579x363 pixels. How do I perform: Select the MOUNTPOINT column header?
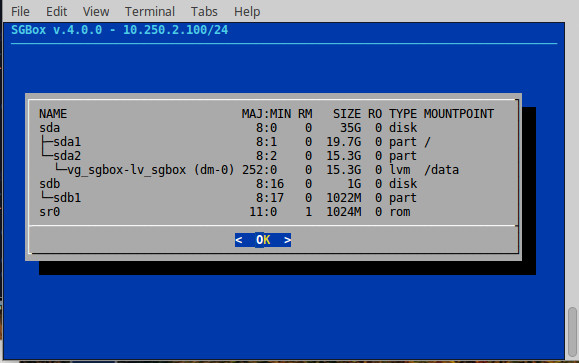click(x=459, y=114)
